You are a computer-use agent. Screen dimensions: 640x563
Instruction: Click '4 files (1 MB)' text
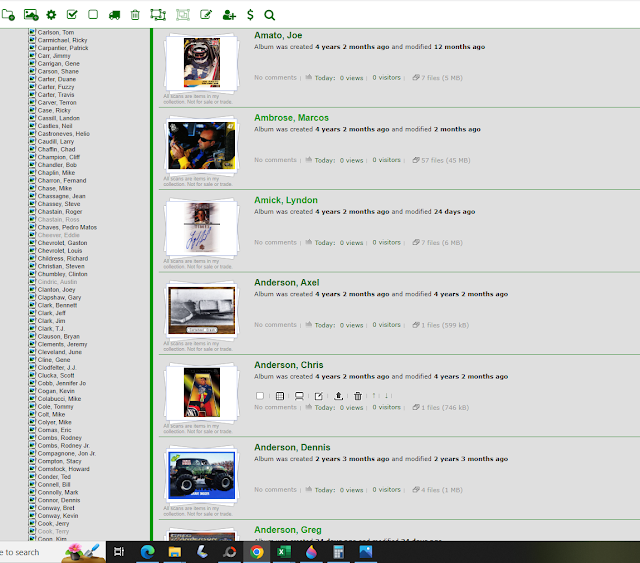coord(442,490)
